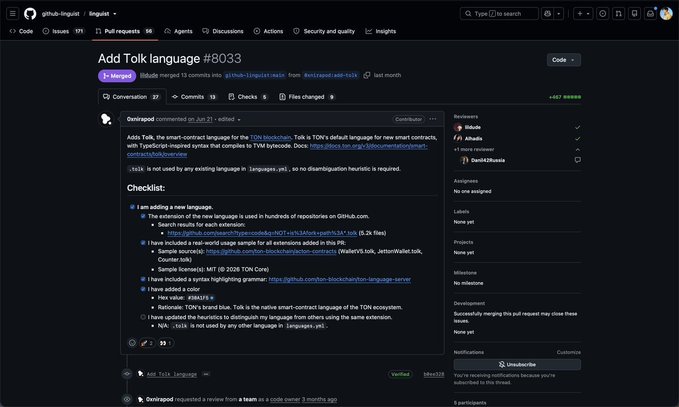The height and width of the screenshot is (407, 679).
Task: View your issues icon in header
Action: pos(602,14)
